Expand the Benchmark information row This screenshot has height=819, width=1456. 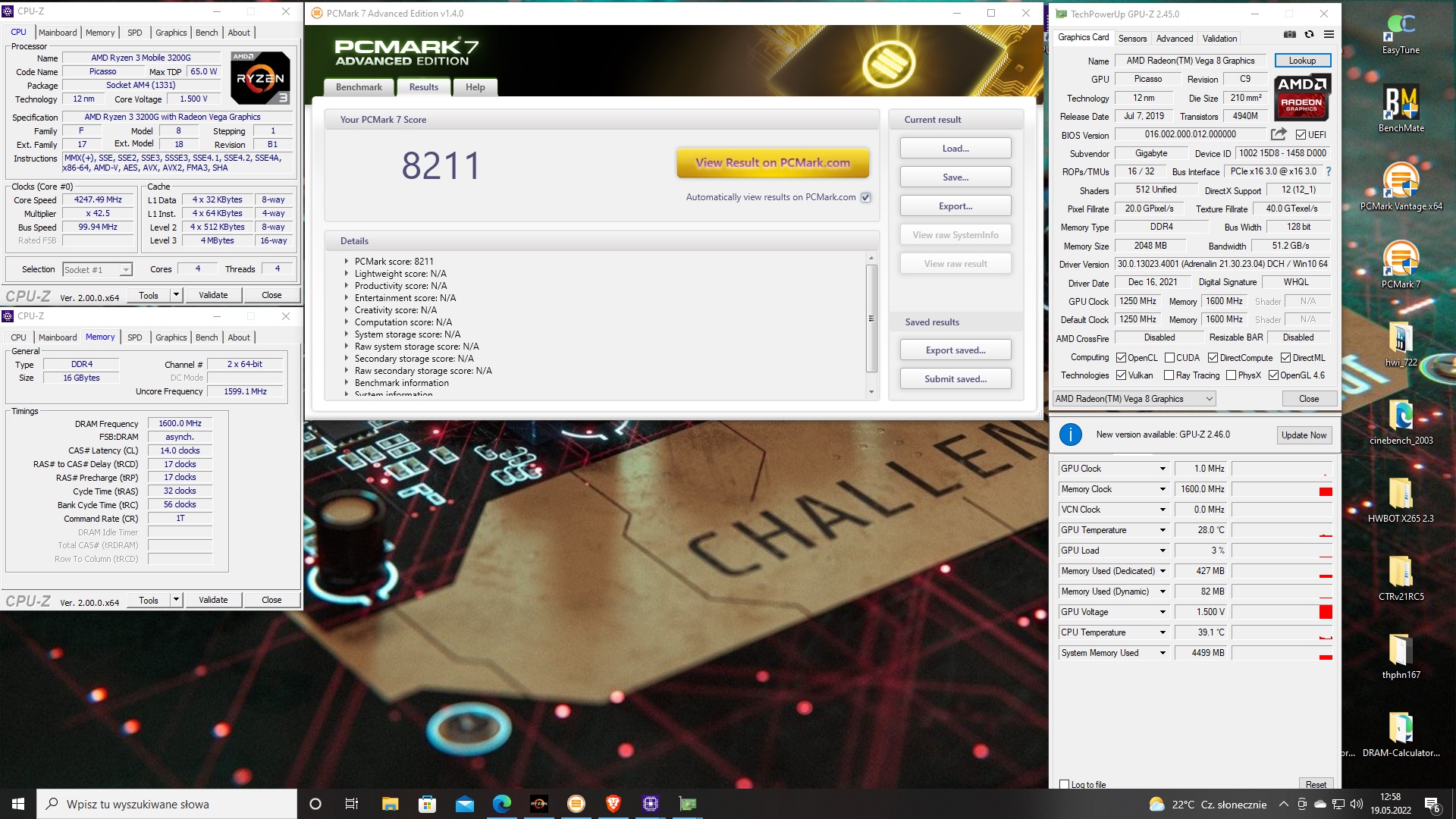pyautogui.click(x=347, y=383)
